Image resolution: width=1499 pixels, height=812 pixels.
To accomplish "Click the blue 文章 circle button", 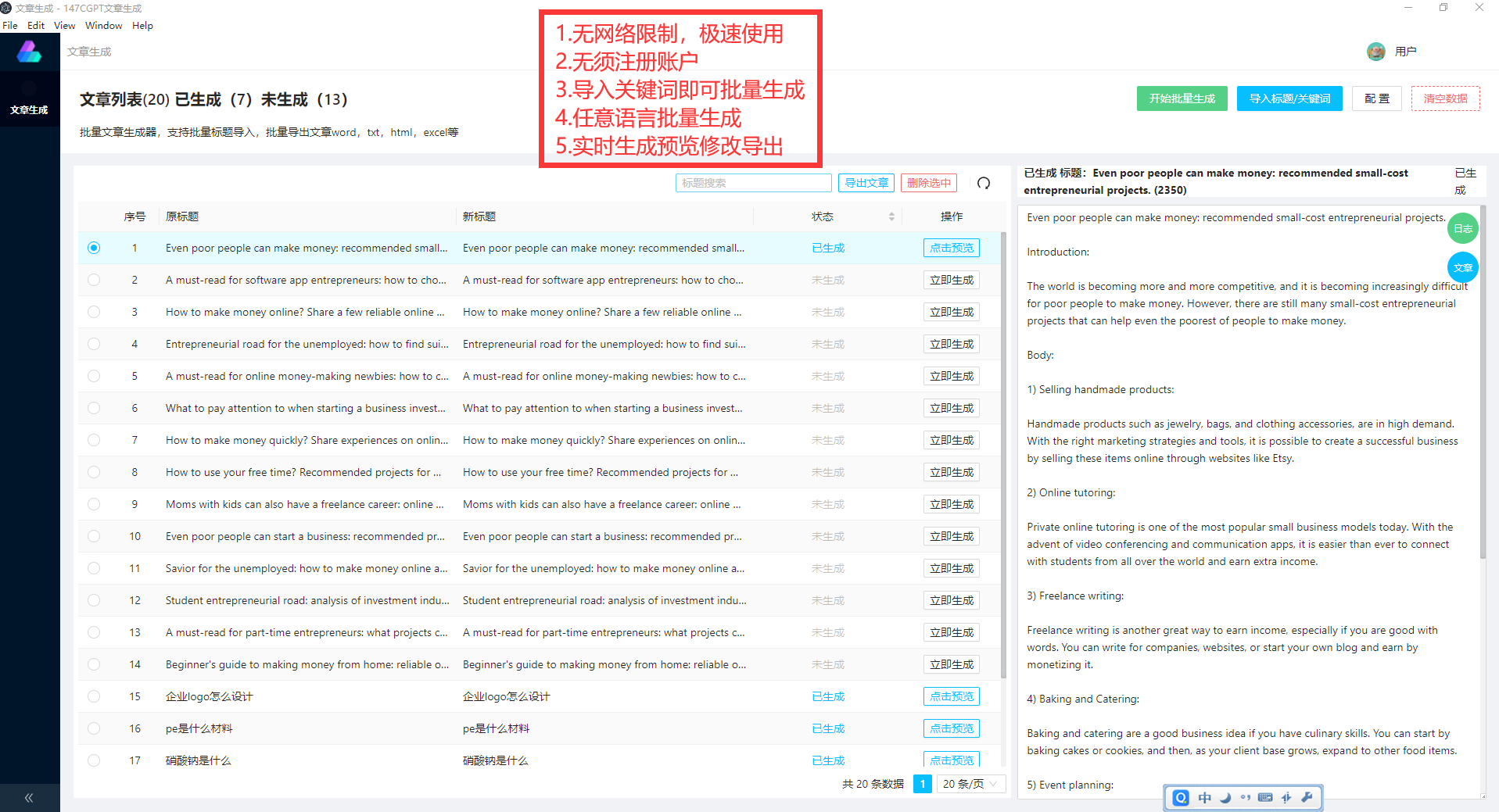I will [1462, 267].
